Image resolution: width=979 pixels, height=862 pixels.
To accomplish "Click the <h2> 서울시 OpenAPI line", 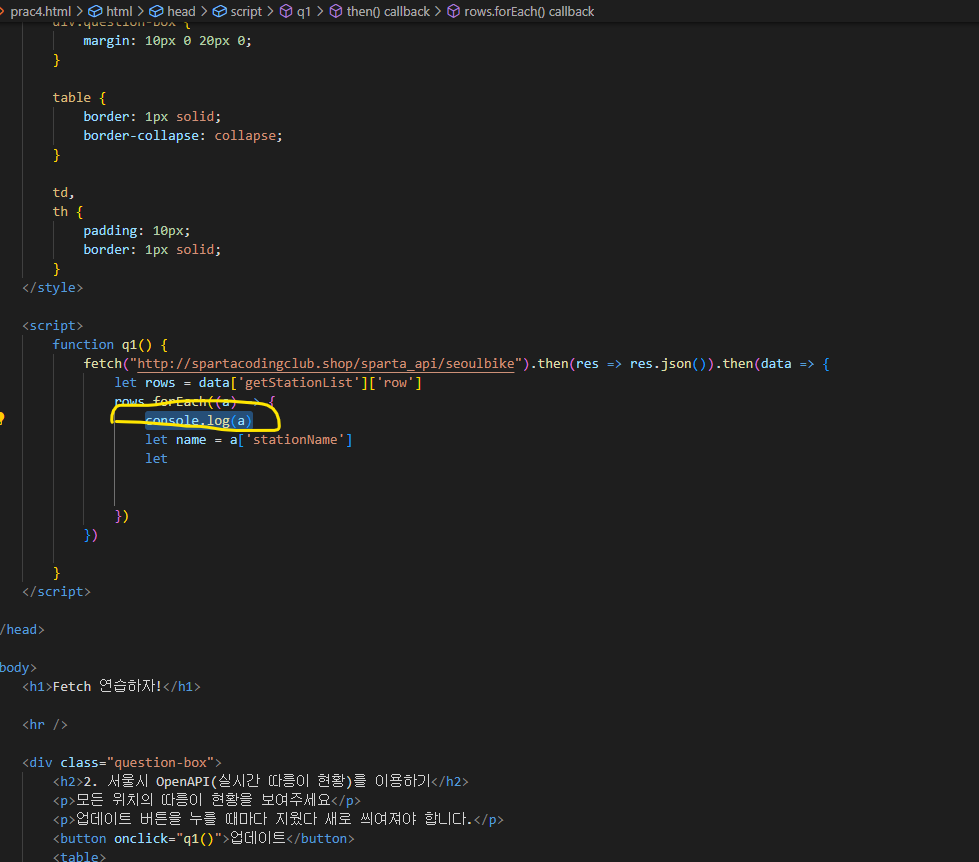I will coord(260,781).
